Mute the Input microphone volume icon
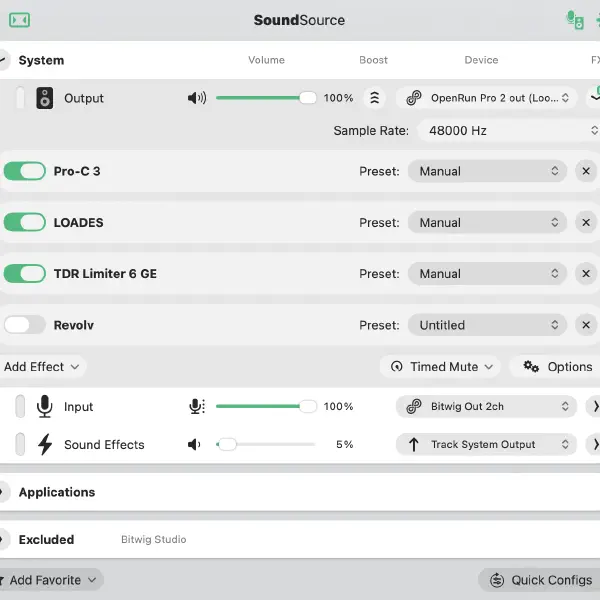The image size is (600, 600). (x=197, y=406)
